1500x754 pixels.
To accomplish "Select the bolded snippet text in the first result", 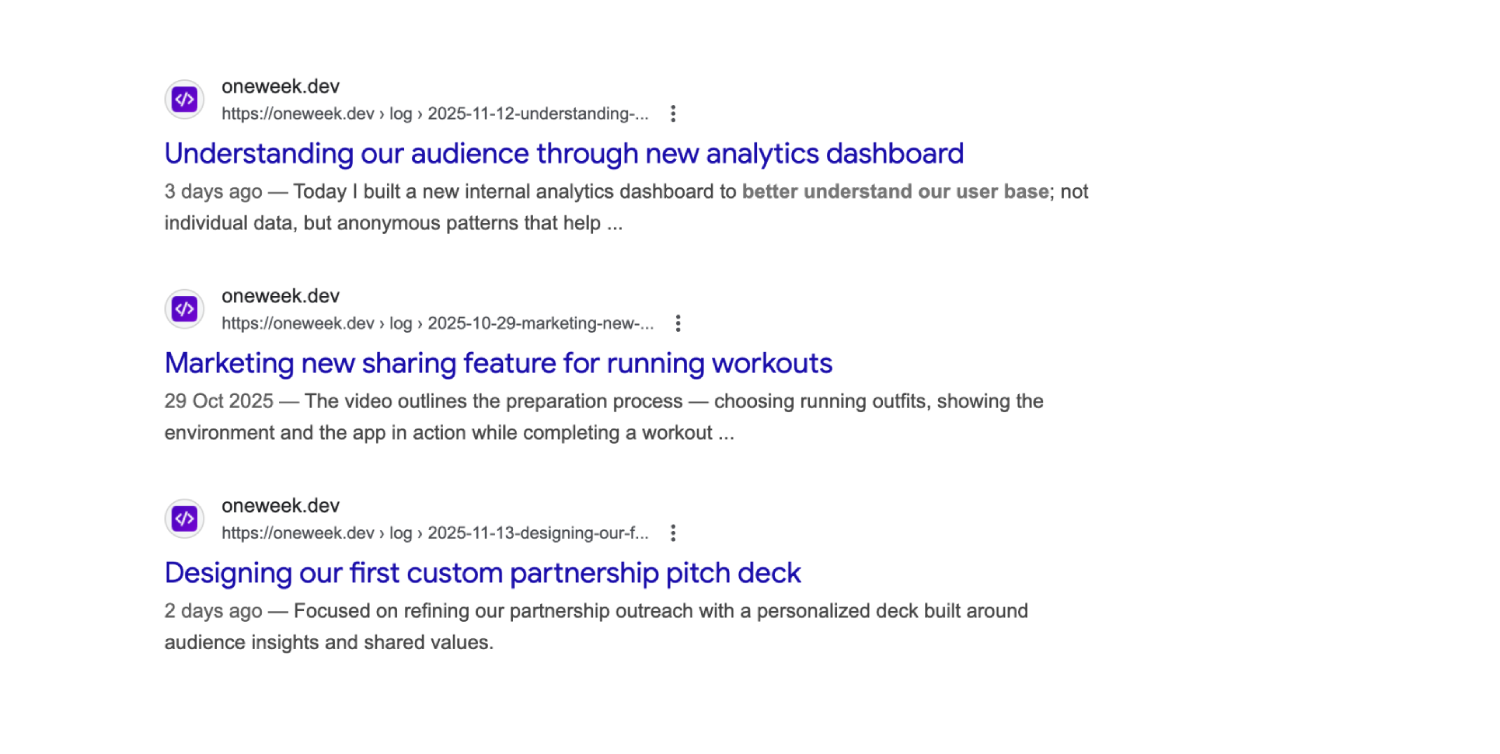I will [894, 191].
